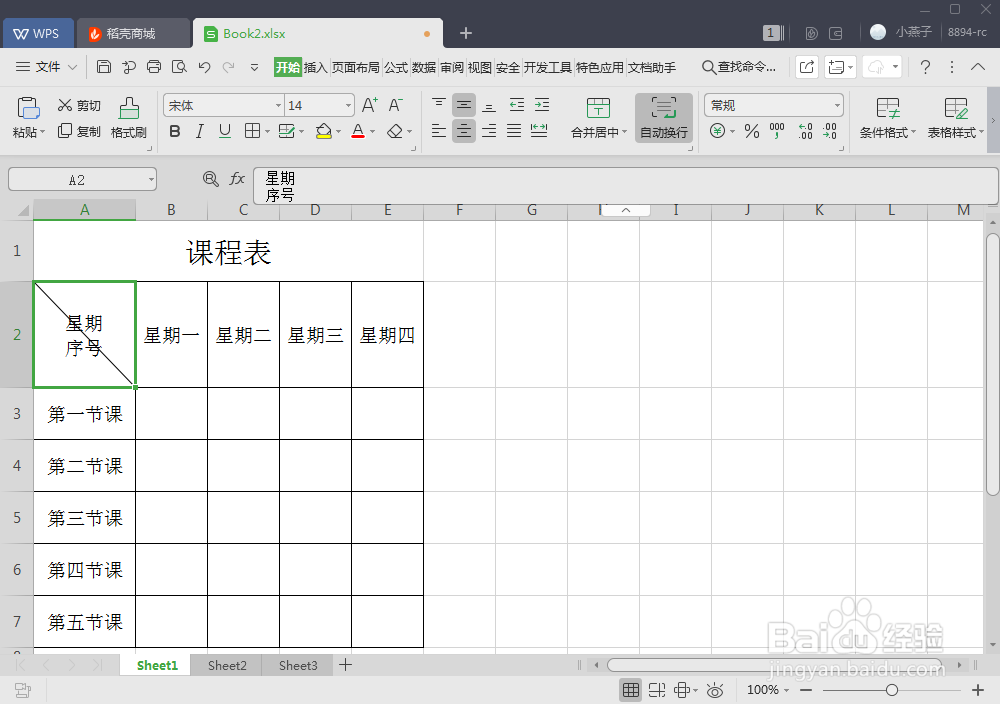Apply fill color bucket
The width and height of the screenshot is (1000, 704).
pyautogui.click(x=324, y=131)
